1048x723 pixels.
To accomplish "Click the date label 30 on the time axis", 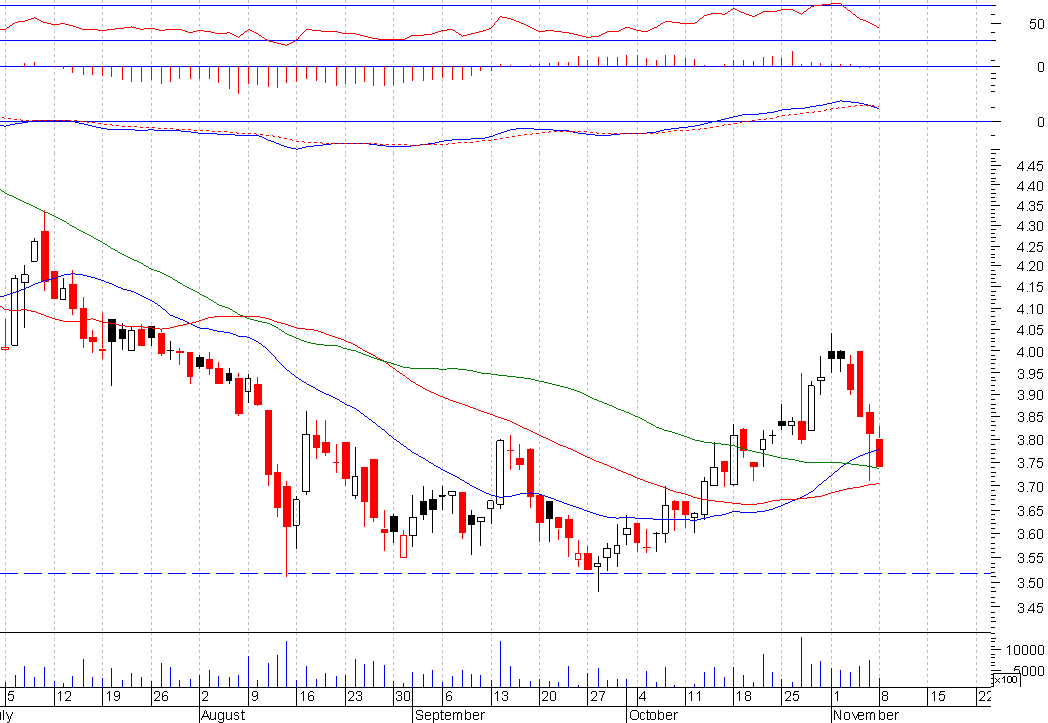I will 402,696.
